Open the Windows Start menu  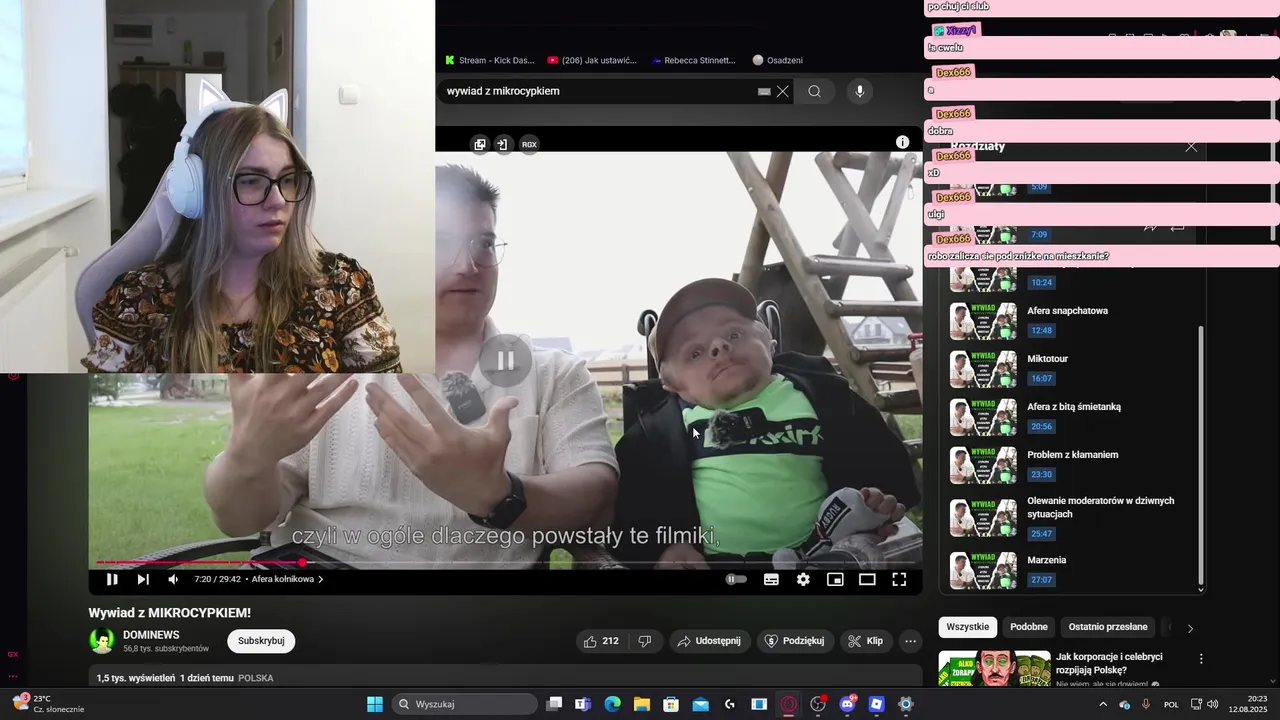[x=375, y=704]
